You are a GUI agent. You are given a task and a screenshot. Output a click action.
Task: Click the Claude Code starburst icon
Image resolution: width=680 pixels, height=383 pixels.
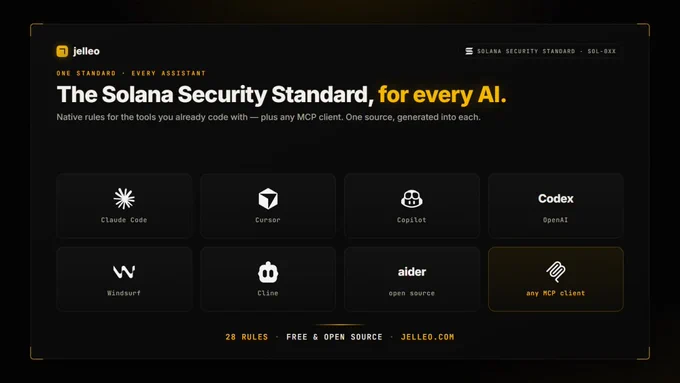point(124,199)
